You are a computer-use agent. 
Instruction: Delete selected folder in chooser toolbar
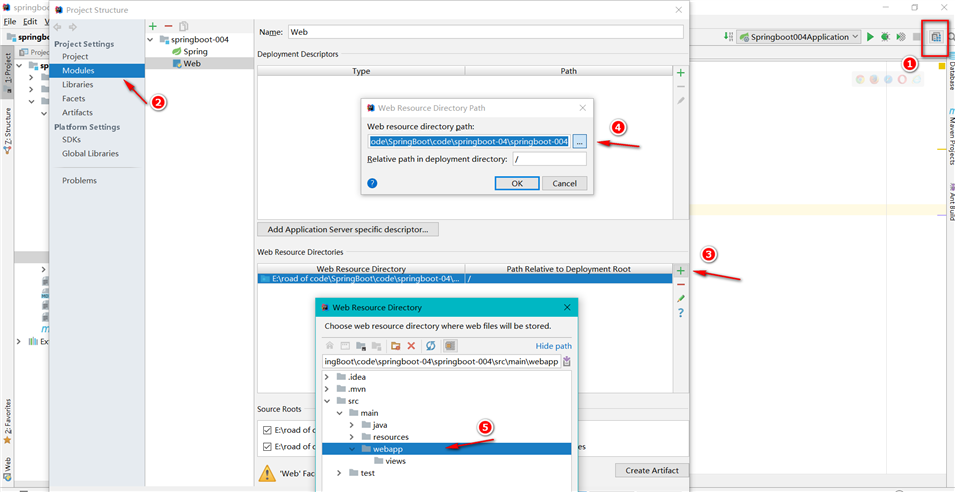(x=411, y=346)
